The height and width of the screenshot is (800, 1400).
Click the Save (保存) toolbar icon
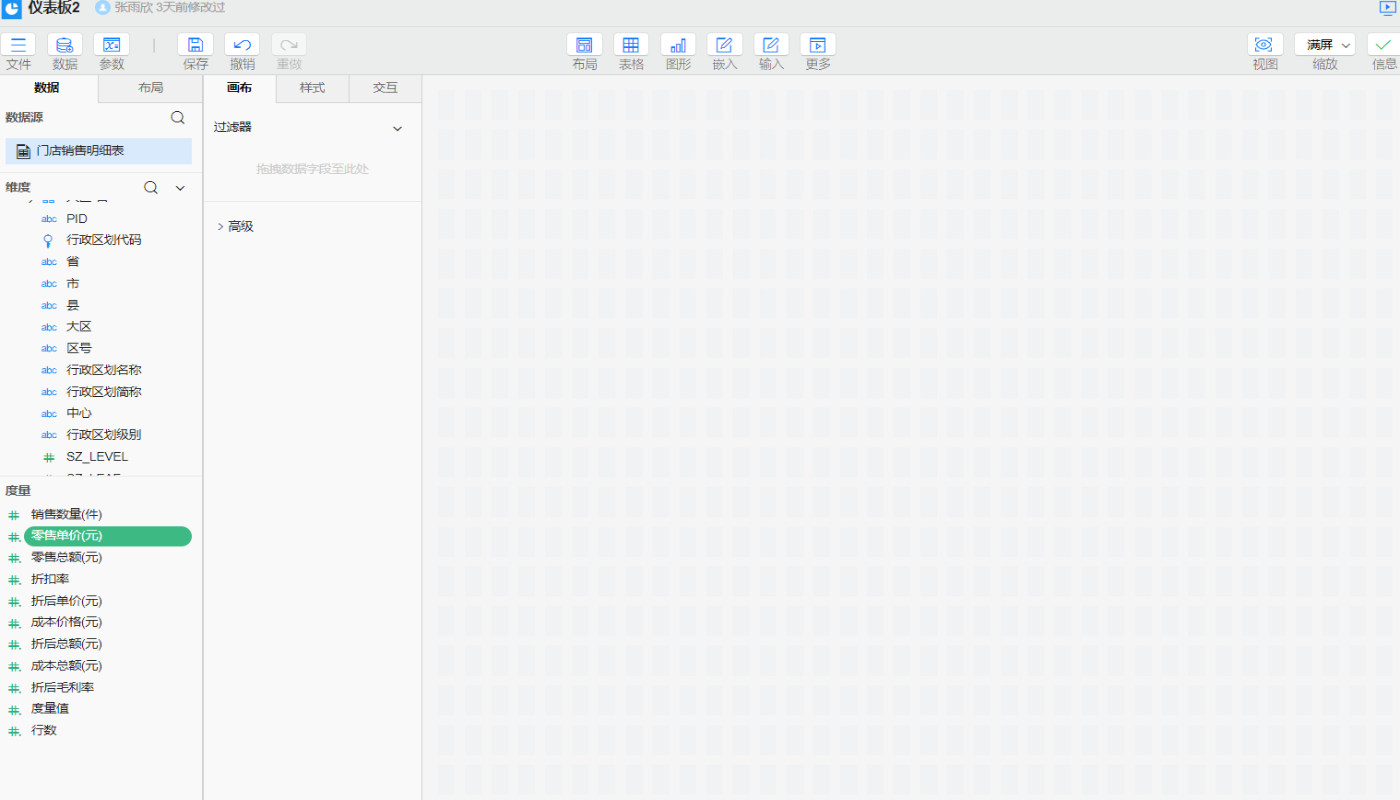tap(195, 45)
